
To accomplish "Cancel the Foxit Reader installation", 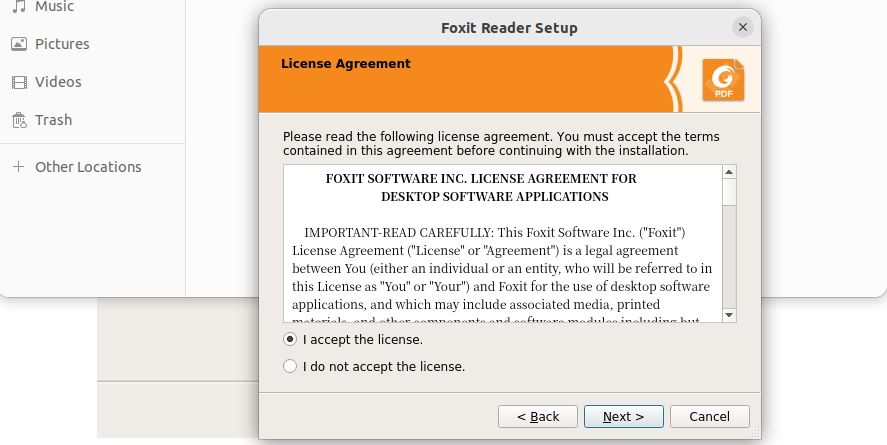I will tap(709, 416).
